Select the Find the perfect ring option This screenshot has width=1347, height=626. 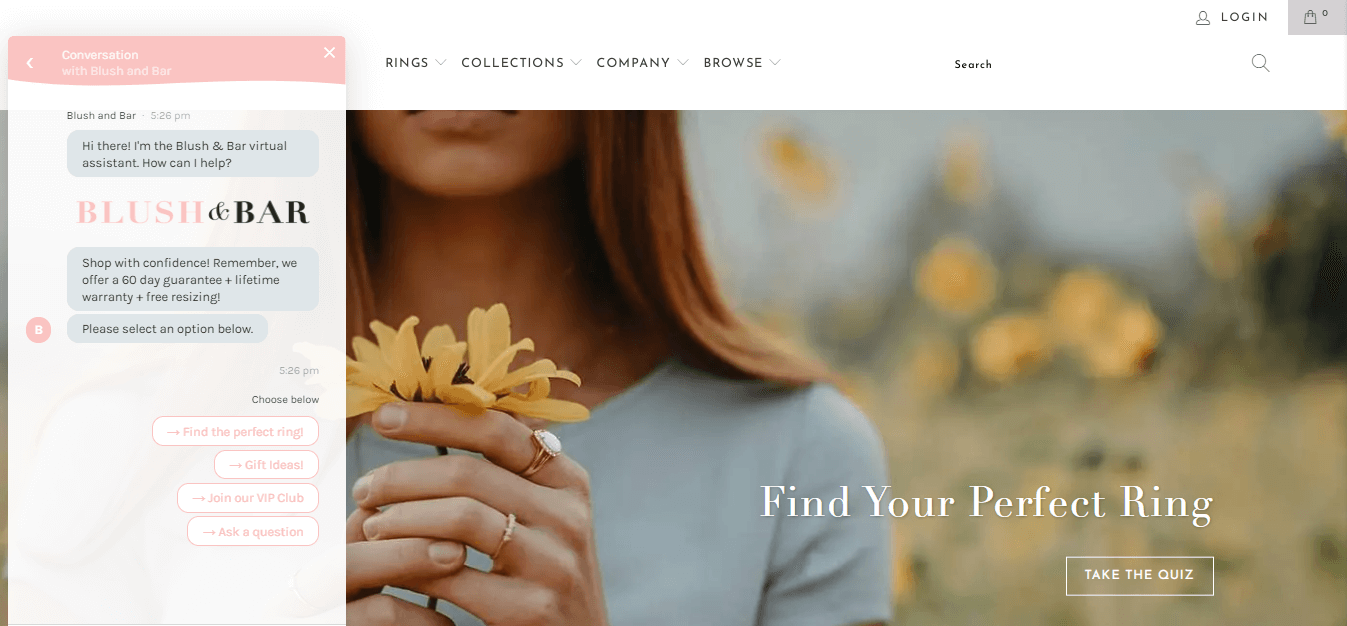click(x=235, y=432)
